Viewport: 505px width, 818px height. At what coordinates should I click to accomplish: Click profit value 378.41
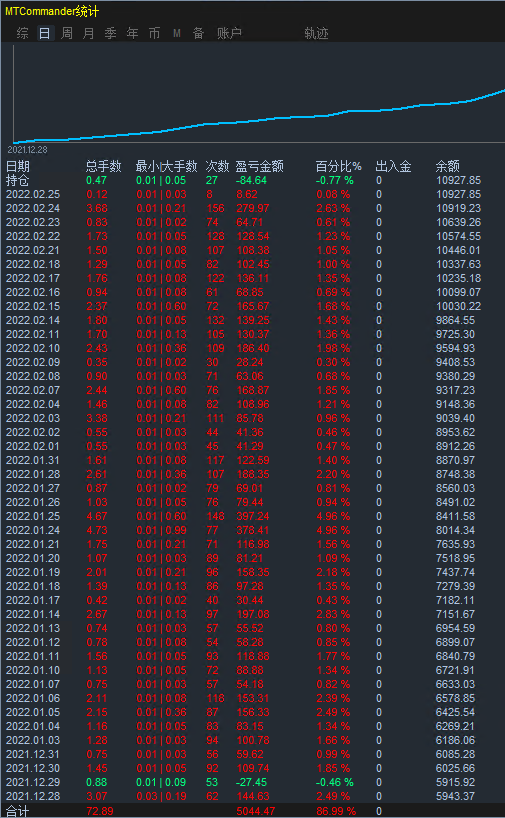click(253, 530)
